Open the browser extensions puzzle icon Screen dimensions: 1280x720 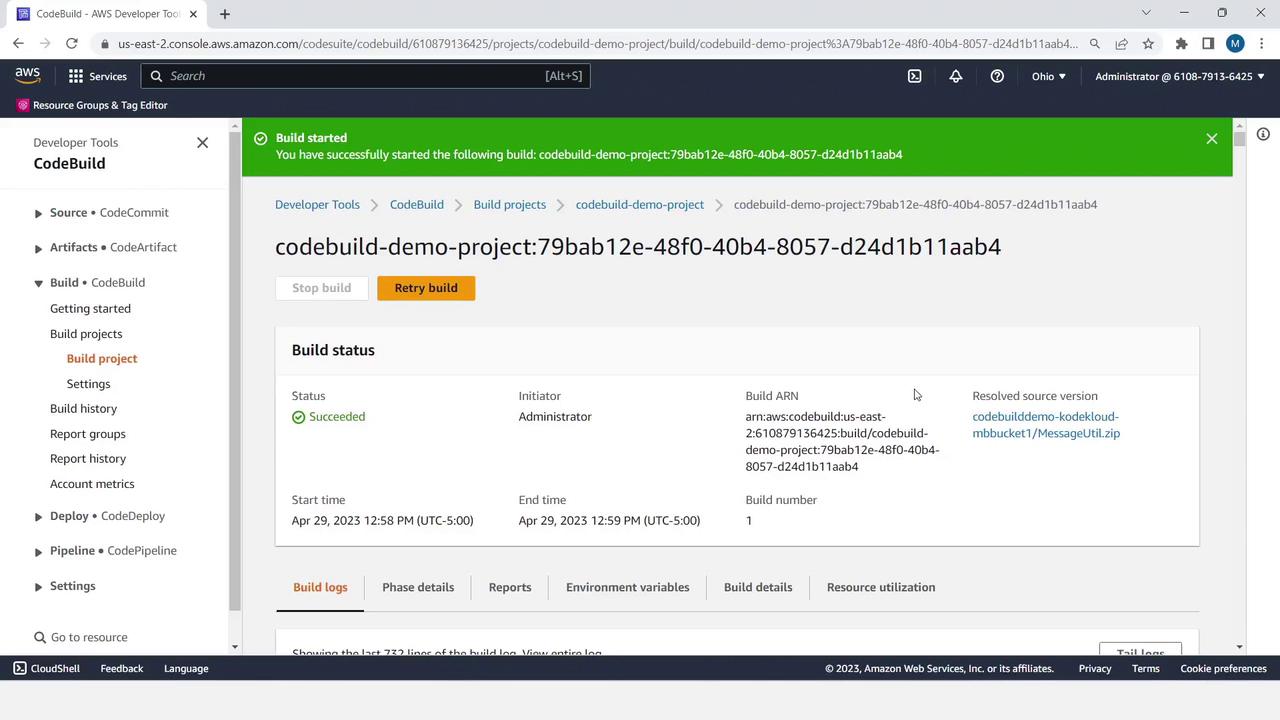pos(1181,43)
